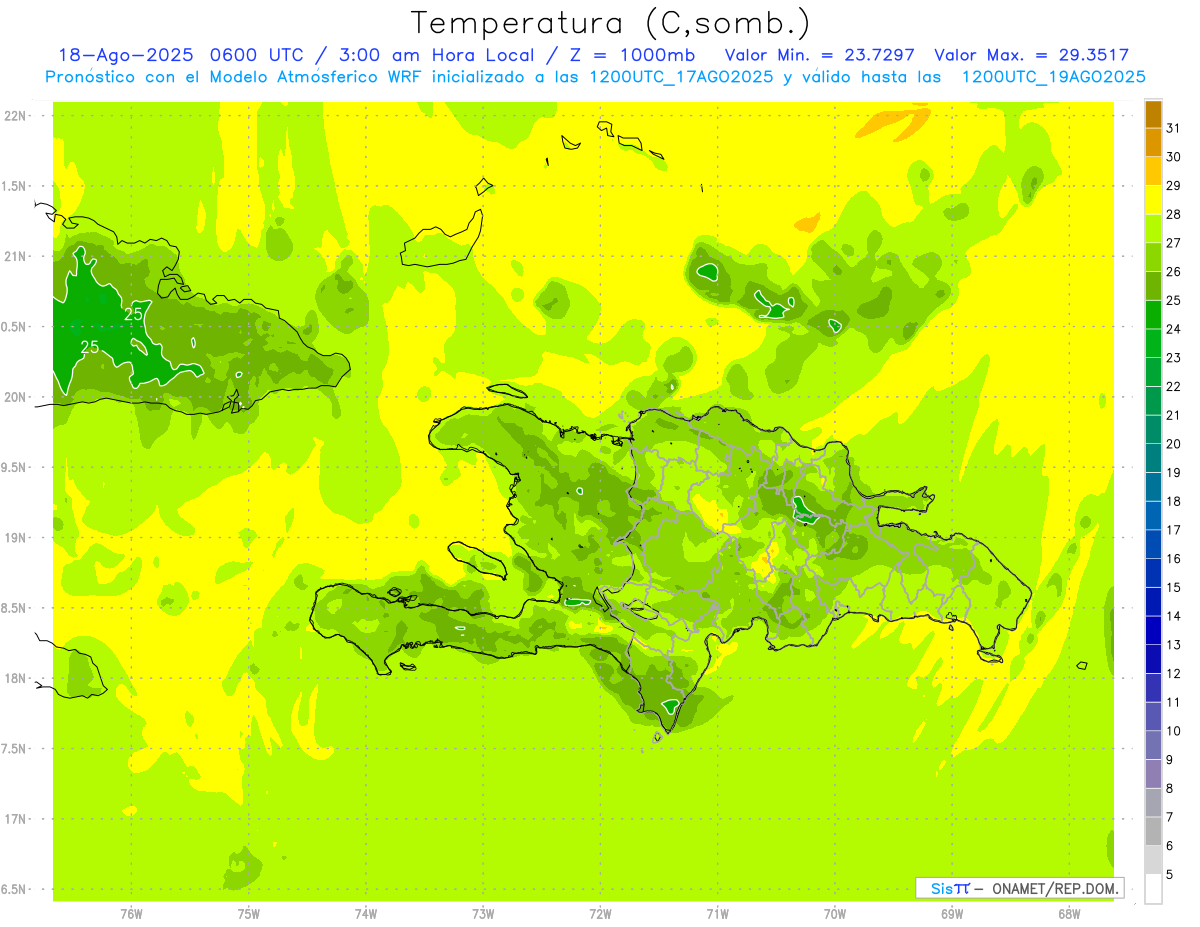This screenshot has height=927, width=1200.
Task: Pick the lime swatch between 27 and 28
Action: 1153,229
